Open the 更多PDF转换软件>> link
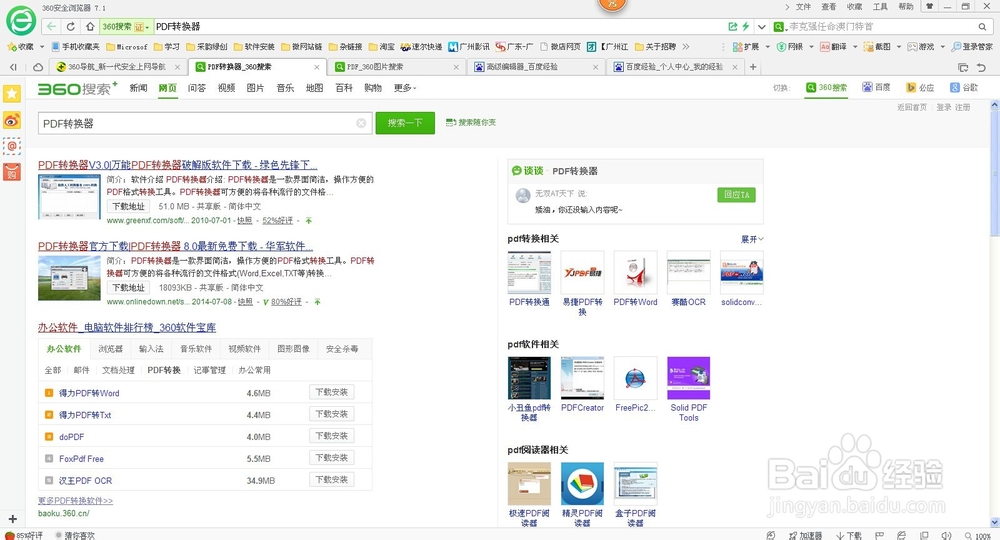Viewport: 1000px width, 540px height. point(75,500)
